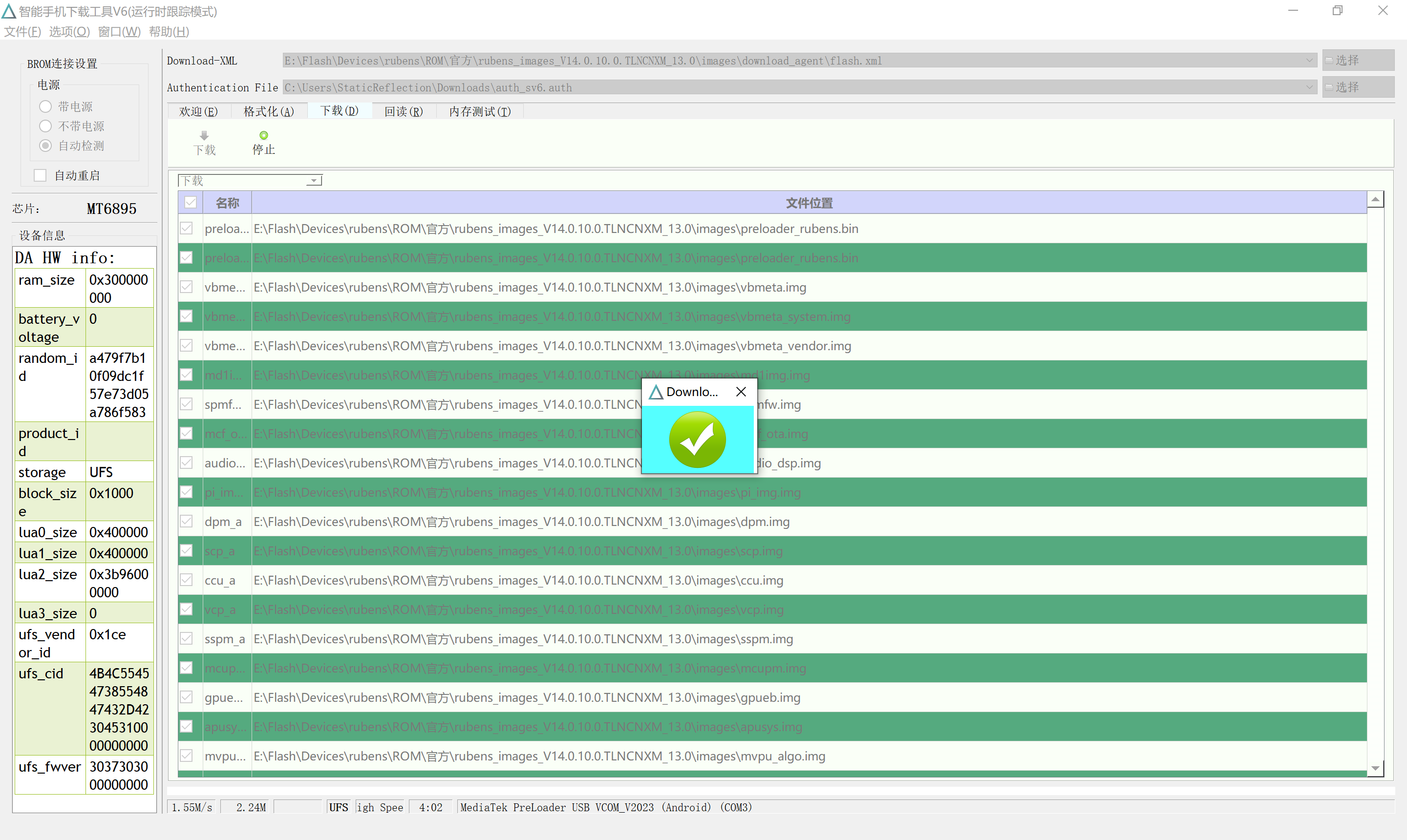Click Select (选择) button for Download-XML
Viewport: 1407px width, 840px height.
(1357, 60)
